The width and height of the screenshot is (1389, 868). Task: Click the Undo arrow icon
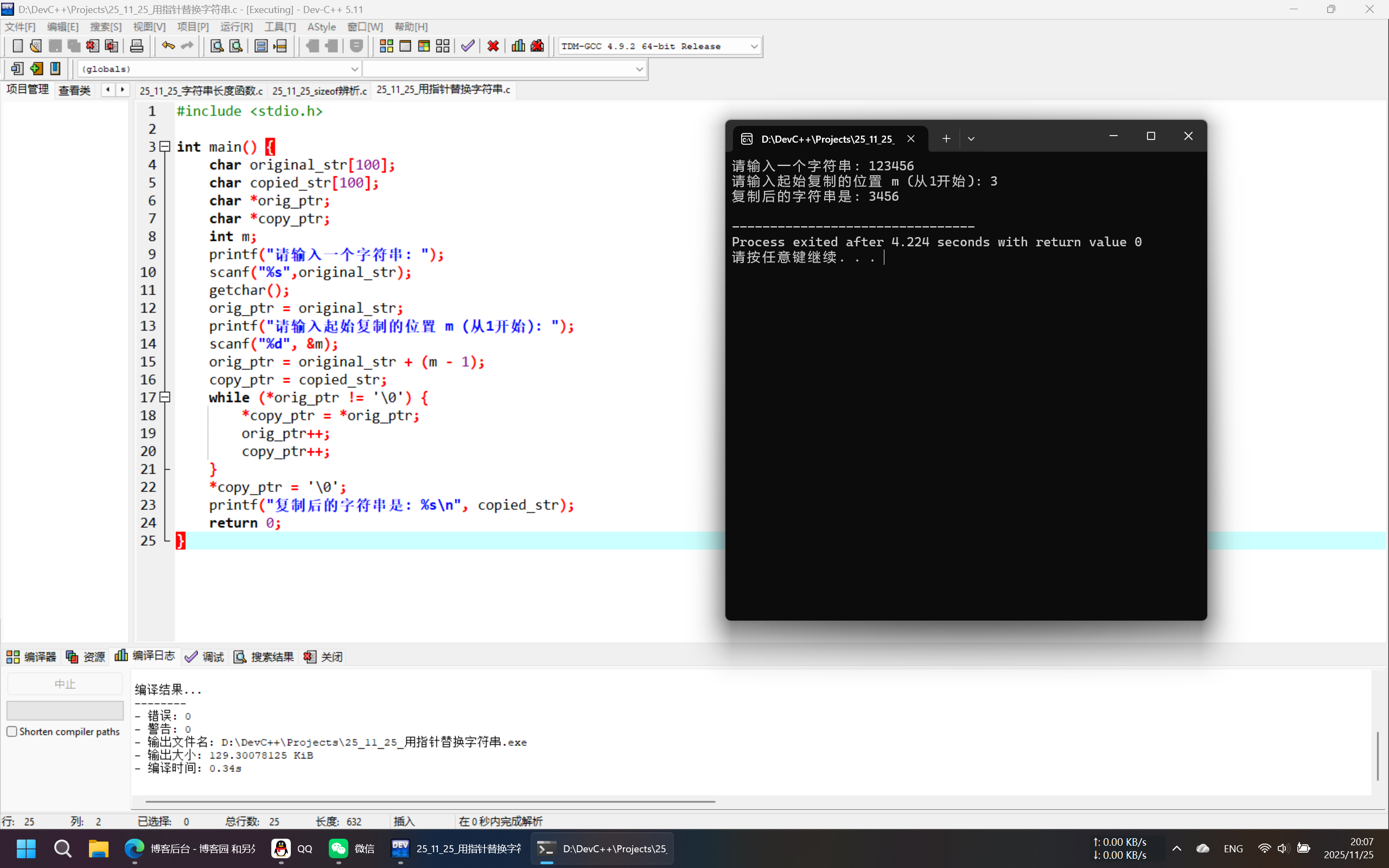[168, 46]
